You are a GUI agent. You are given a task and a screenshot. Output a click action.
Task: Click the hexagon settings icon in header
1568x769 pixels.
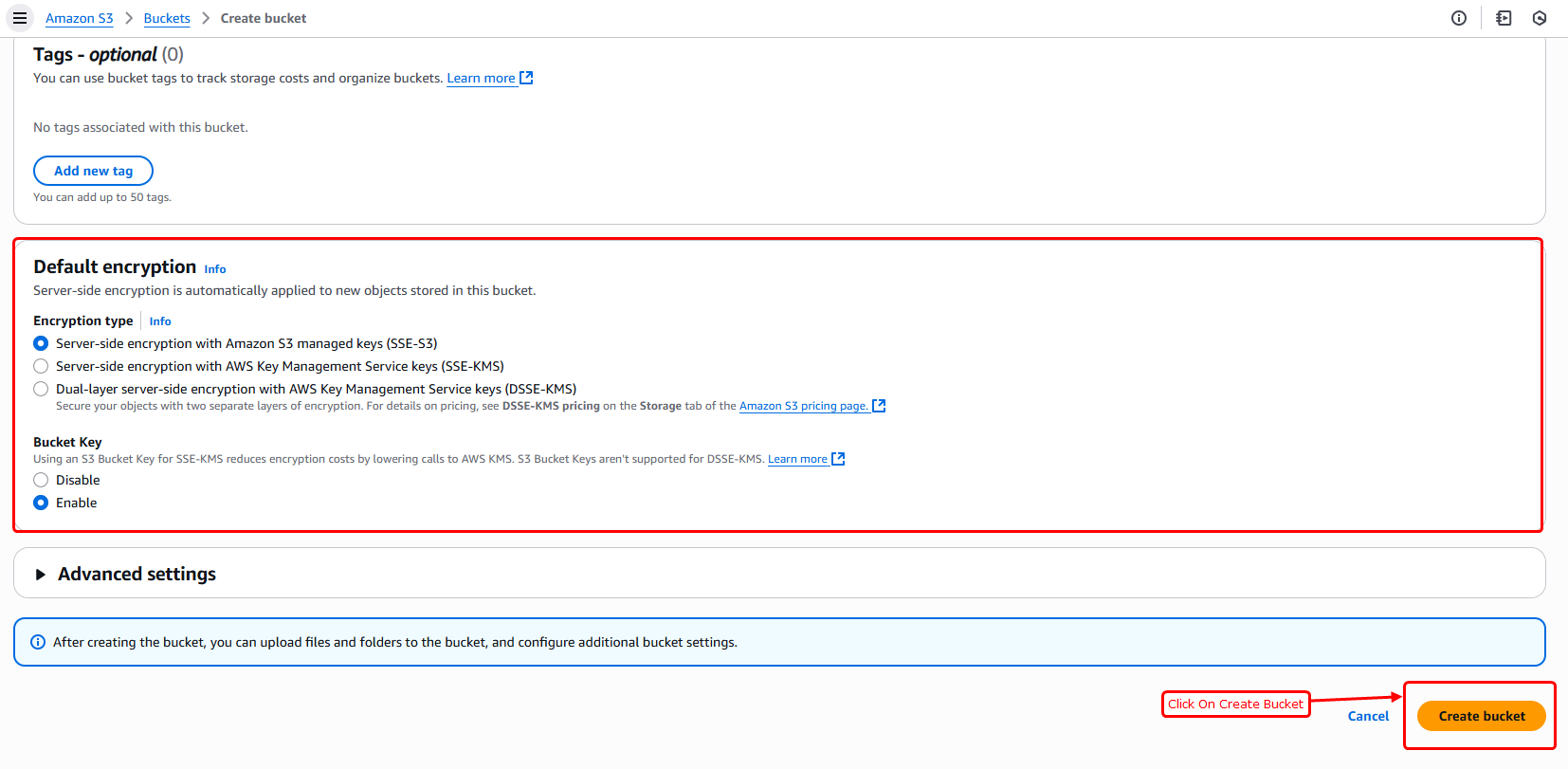coord(1540,18)
